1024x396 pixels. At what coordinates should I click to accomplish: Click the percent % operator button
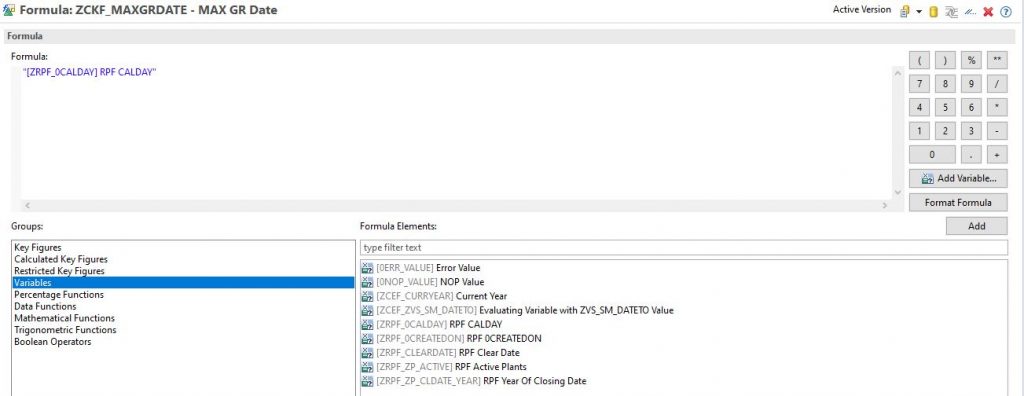[x=971, y=60]
